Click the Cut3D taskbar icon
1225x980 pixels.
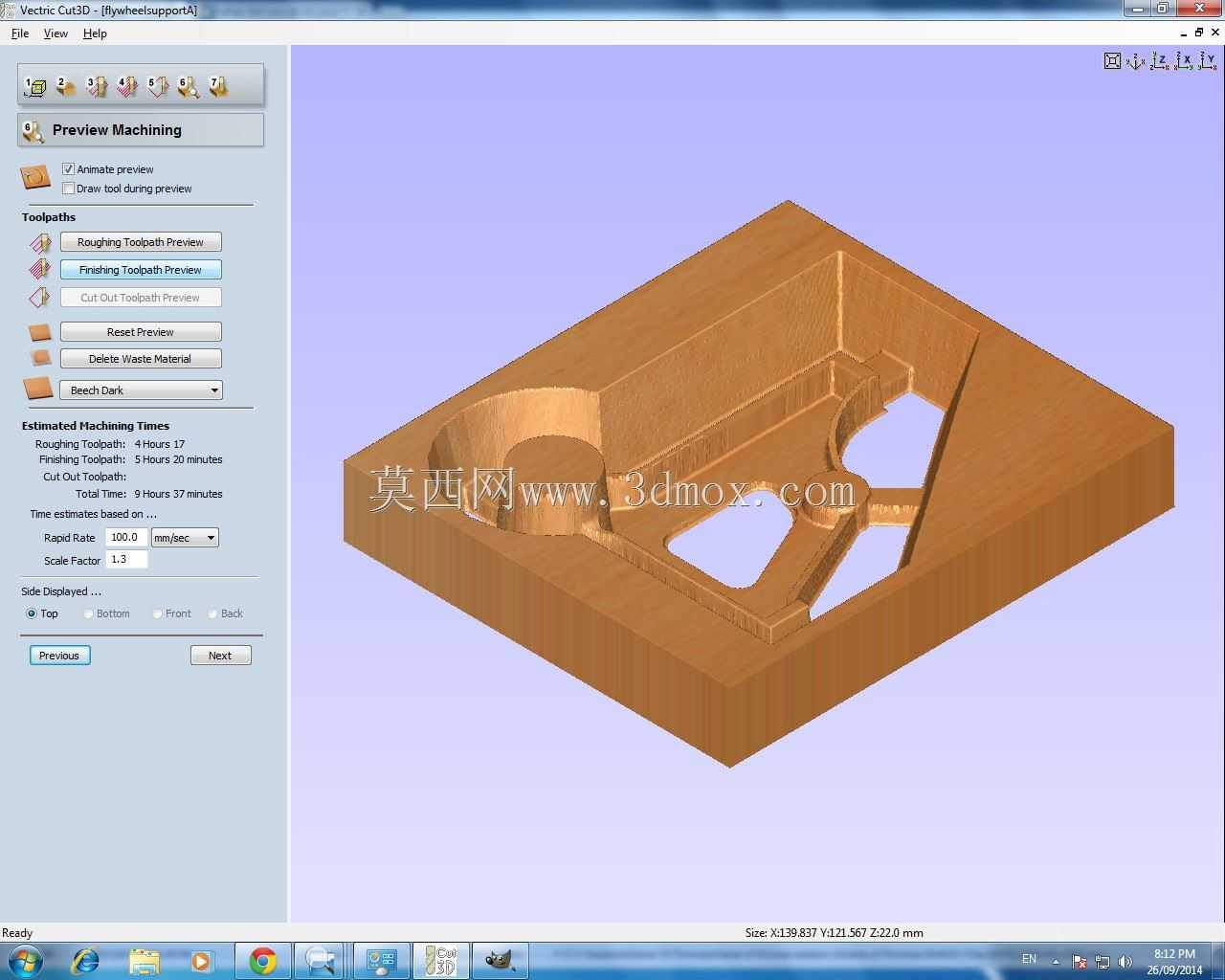point(440,961)
